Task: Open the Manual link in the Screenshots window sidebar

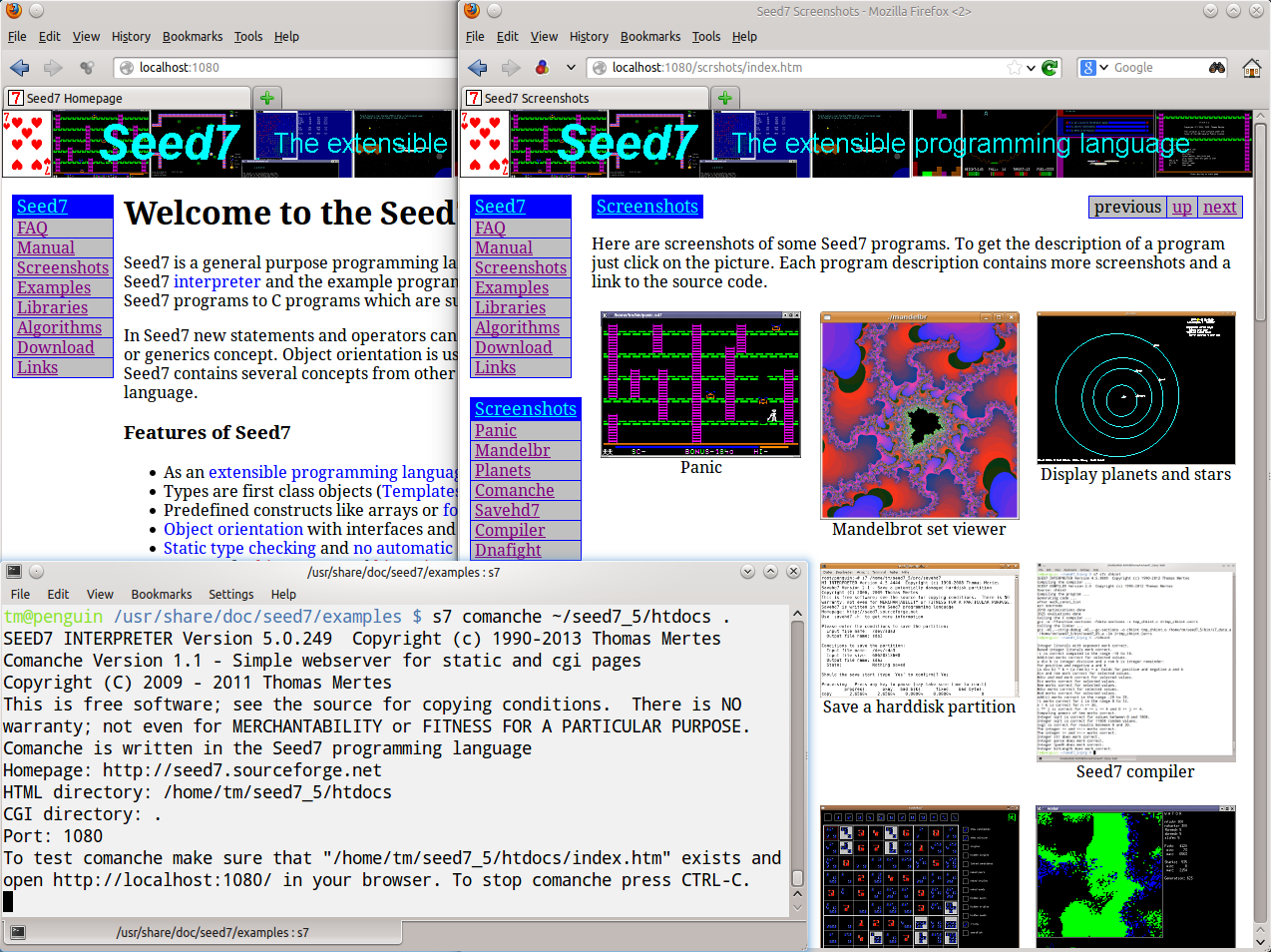Action: point(504,247)
